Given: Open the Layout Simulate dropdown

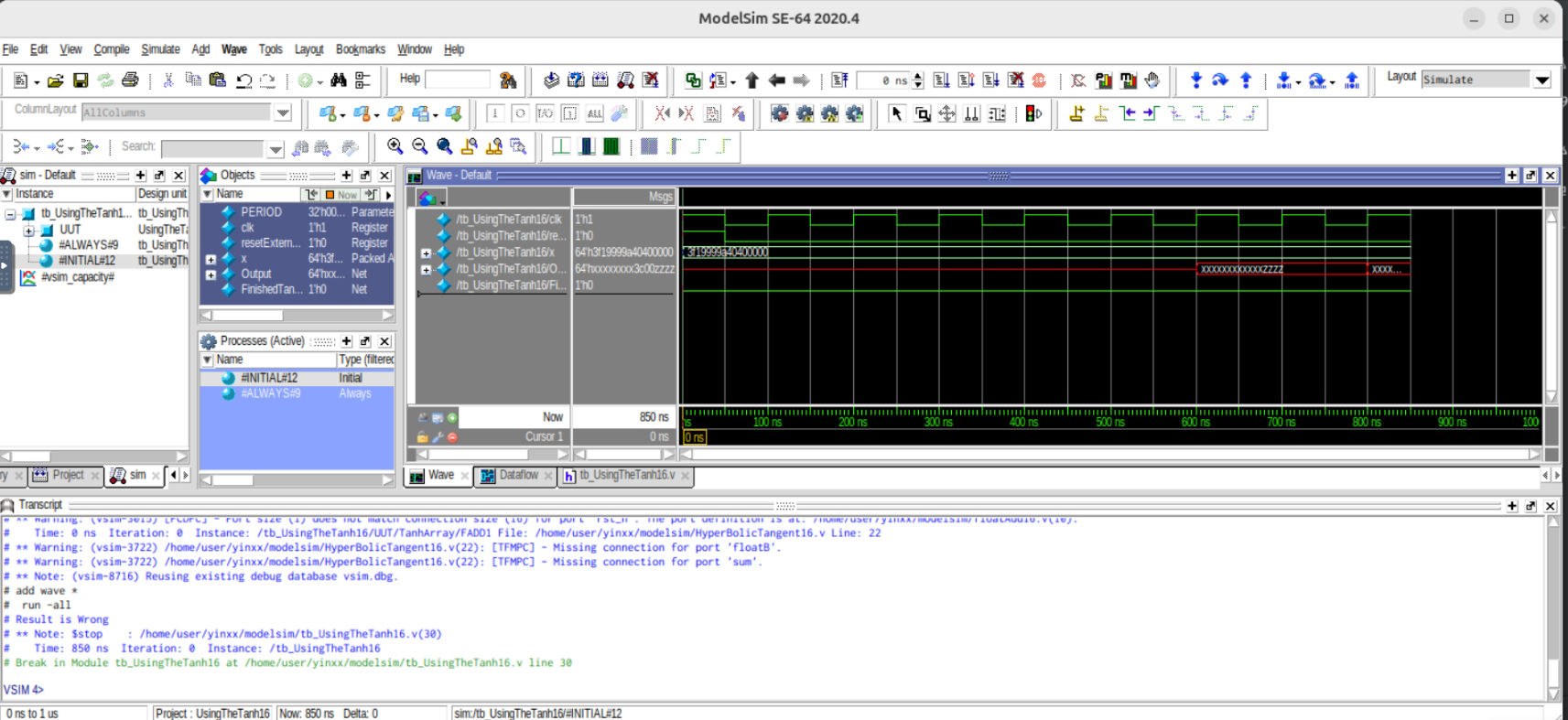Looking at the screenshot, I should click(1542, 80).
